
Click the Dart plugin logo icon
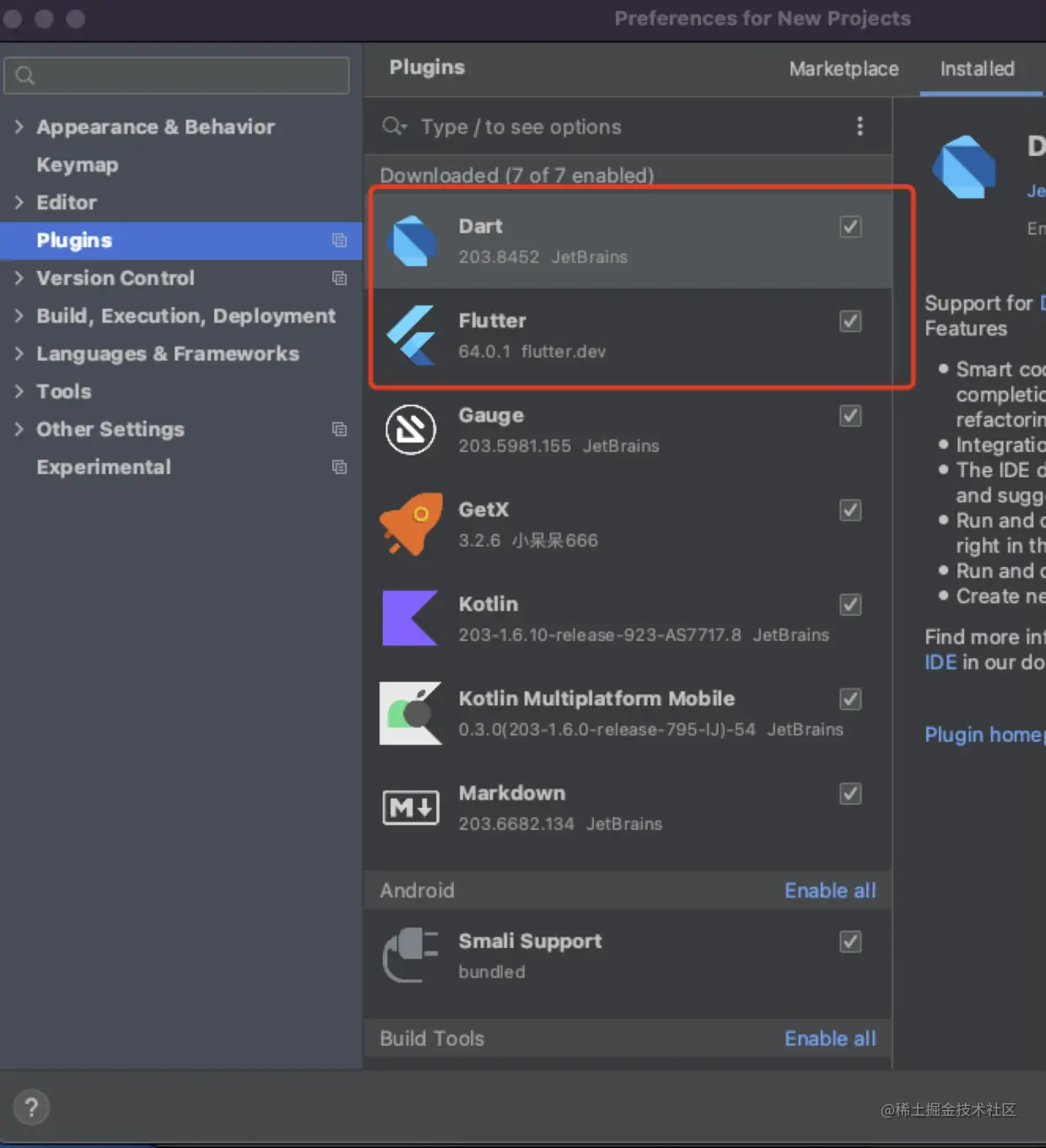412,241
